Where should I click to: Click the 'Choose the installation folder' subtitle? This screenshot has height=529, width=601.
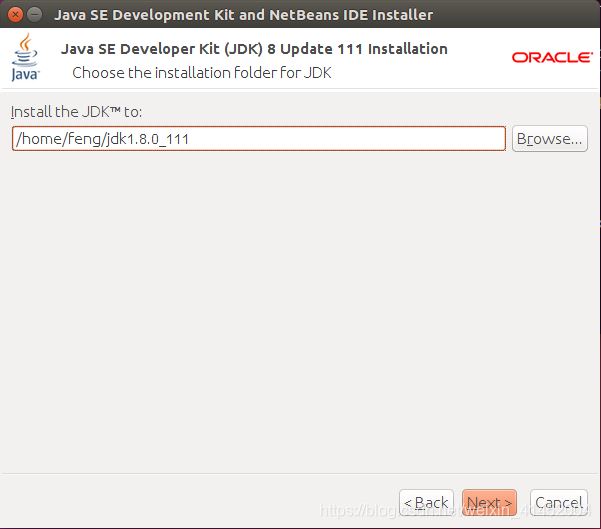[201, 72]
